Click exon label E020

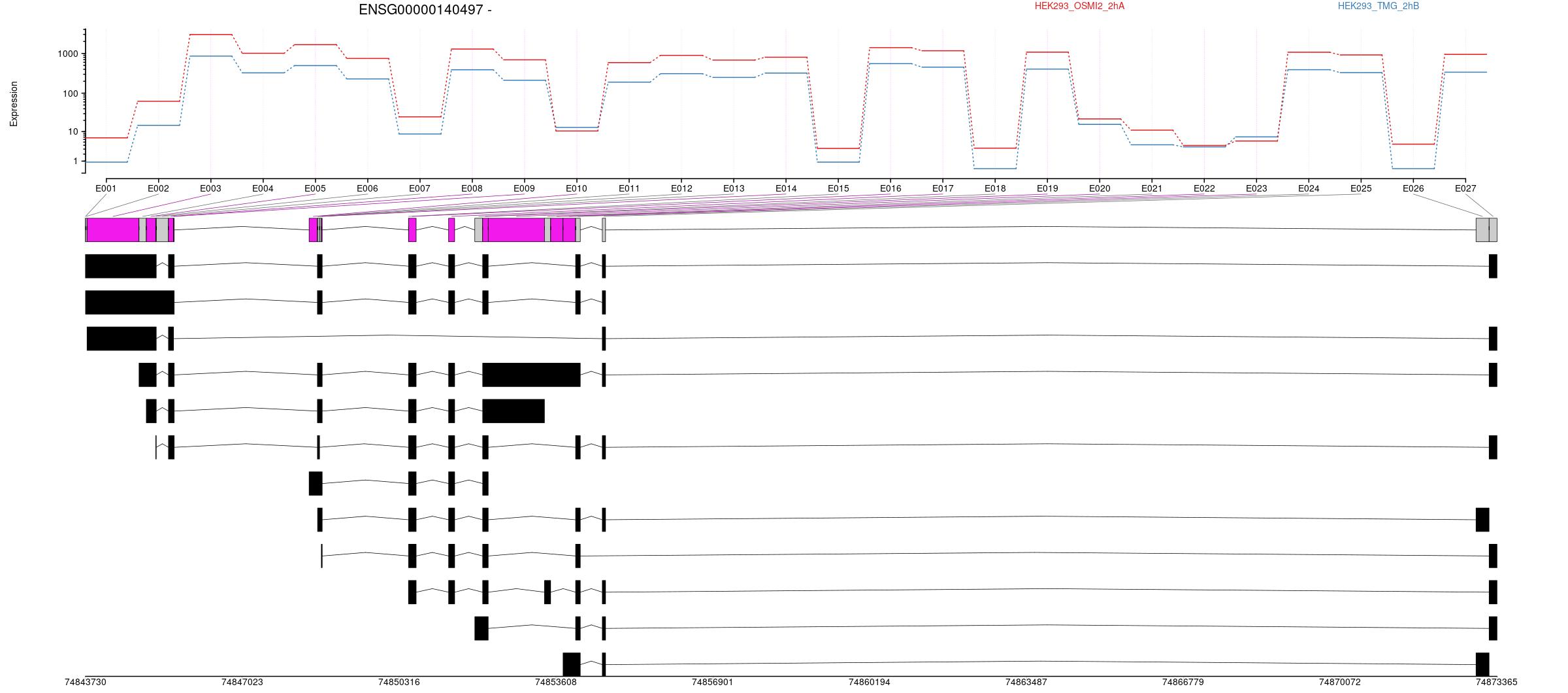[1100, 188]
